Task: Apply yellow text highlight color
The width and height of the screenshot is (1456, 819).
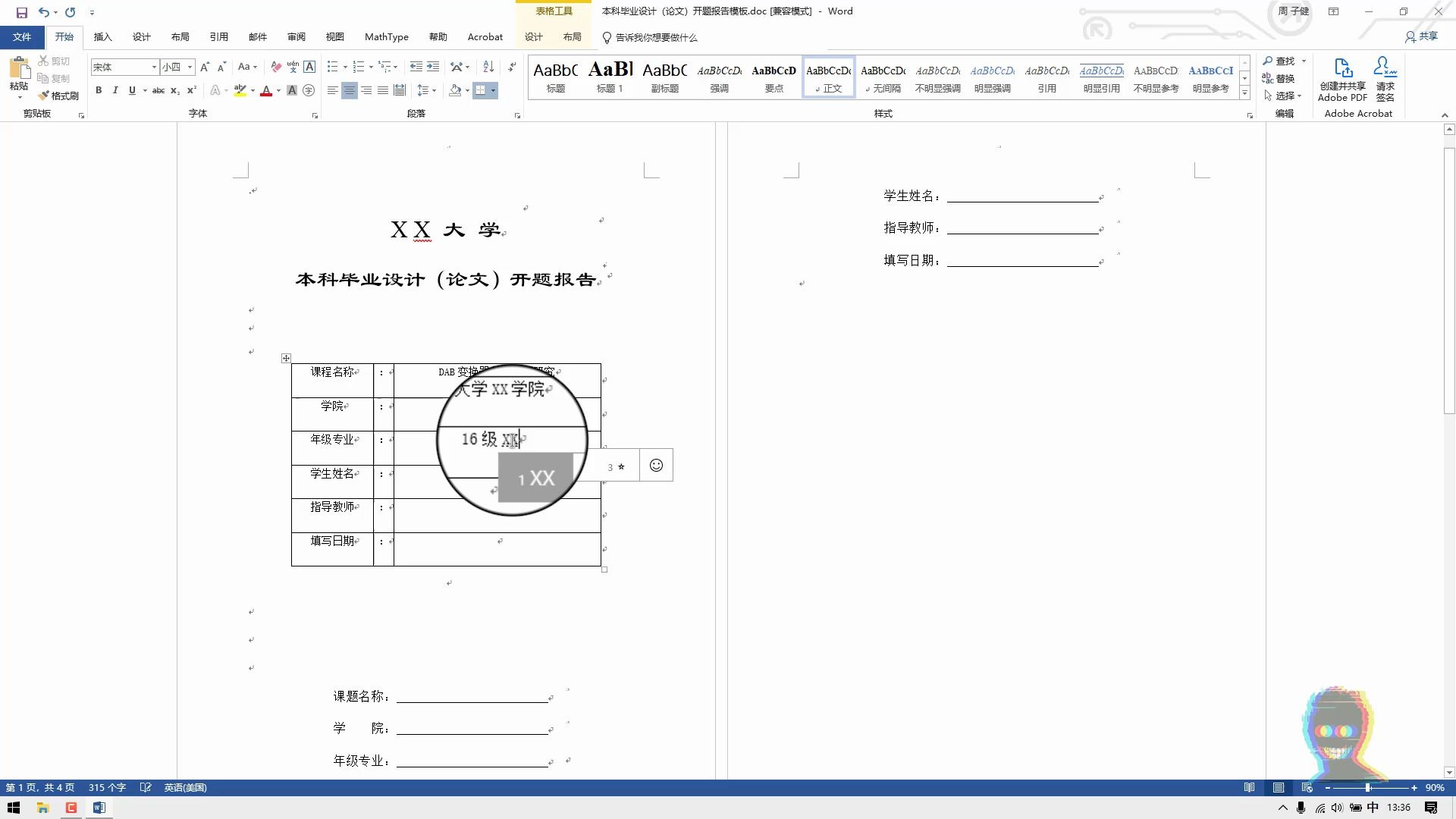Action: click(x=240, y=90)
